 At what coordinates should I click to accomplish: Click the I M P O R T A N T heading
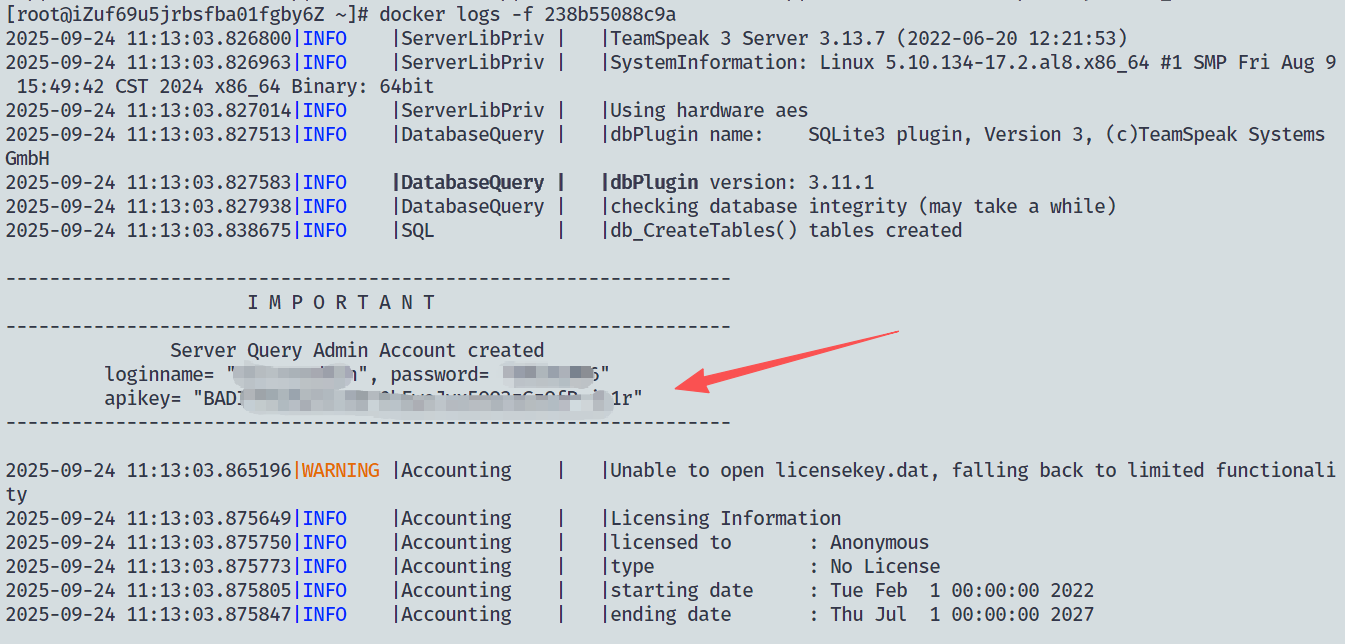pos(341,302)
